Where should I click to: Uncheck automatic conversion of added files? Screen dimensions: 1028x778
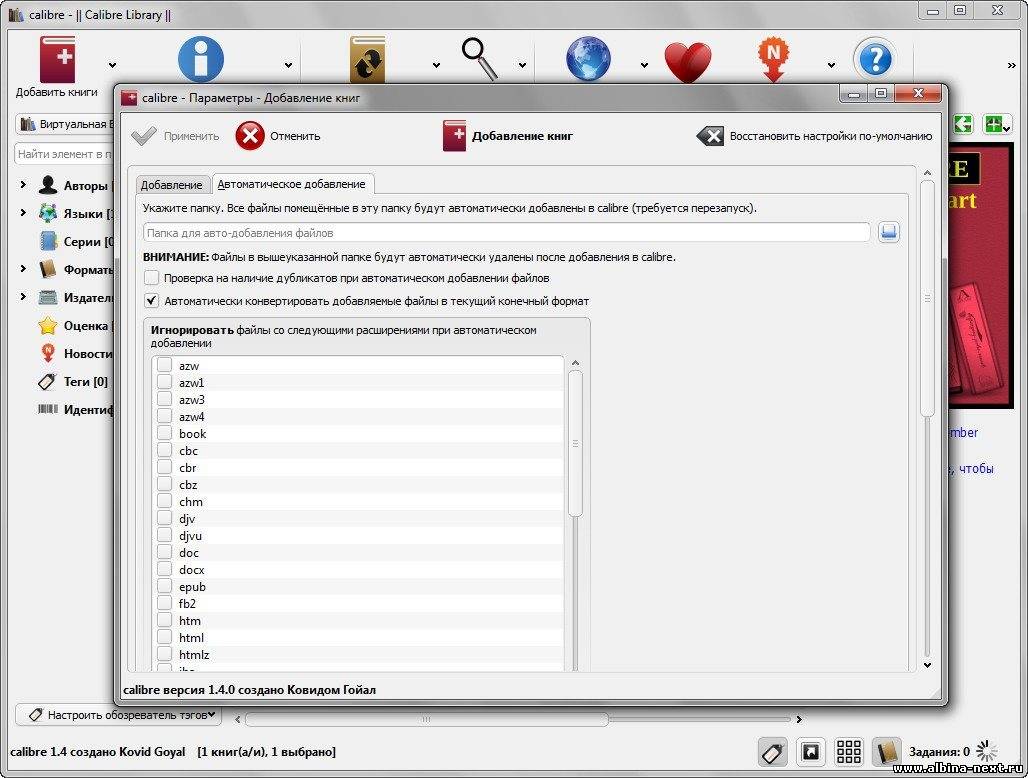coord(151,301)
